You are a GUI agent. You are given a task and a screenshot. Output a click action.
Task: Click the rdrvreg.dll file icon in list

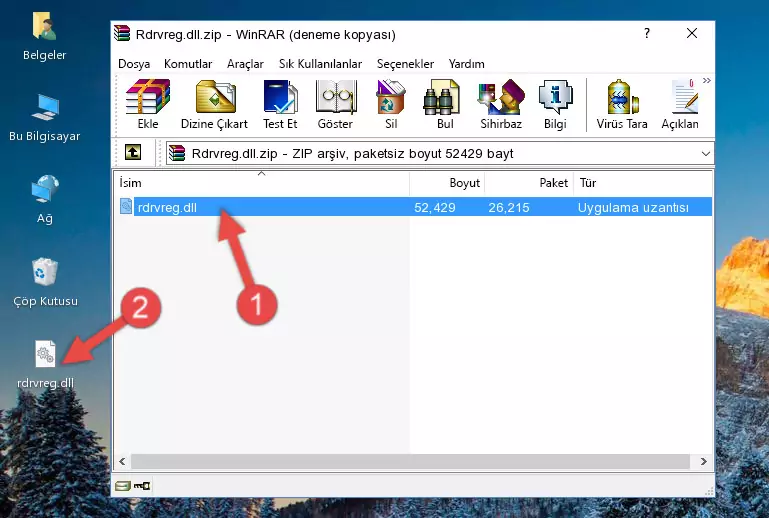(126, 207)
